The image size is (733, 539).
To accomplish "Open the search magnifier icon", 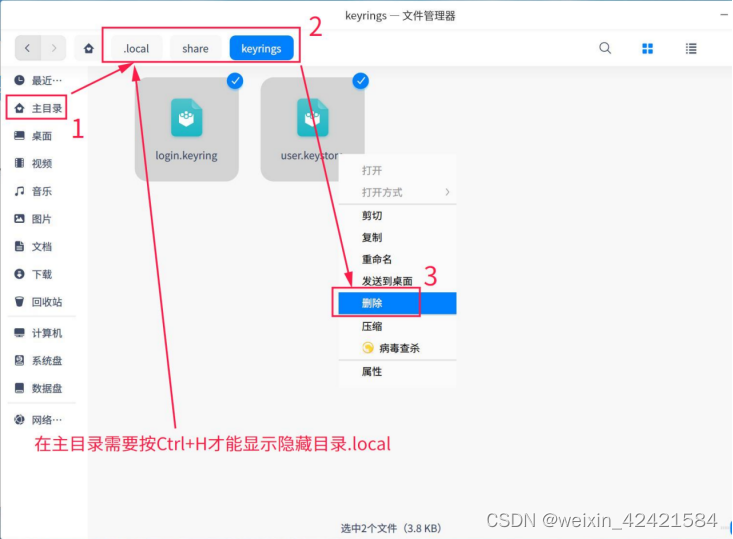I will pyautogui.click(x=605, y=48).
